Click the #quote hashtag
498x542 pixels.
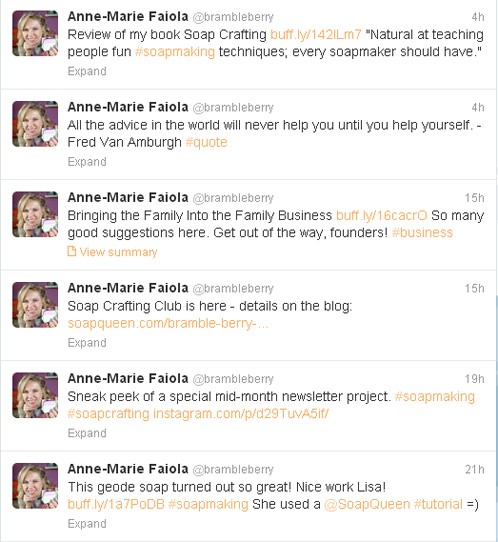pyautogui.click(x=206, y=142)
